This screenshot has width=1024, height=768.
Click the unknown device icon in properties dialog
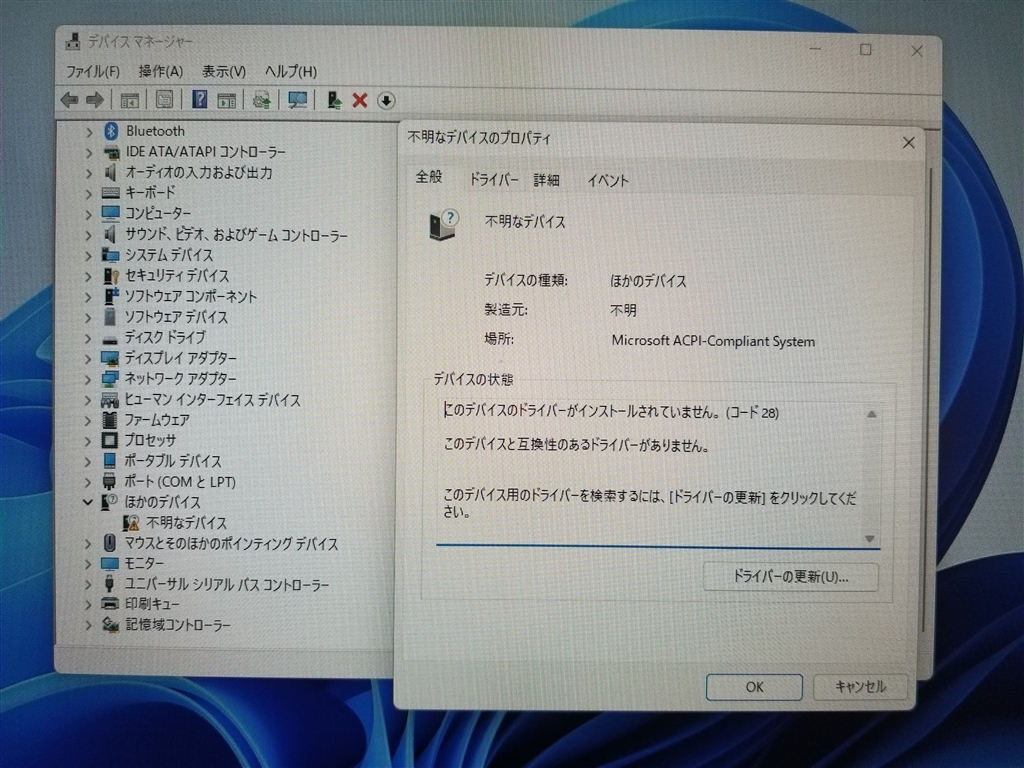[x=443, y=225]
